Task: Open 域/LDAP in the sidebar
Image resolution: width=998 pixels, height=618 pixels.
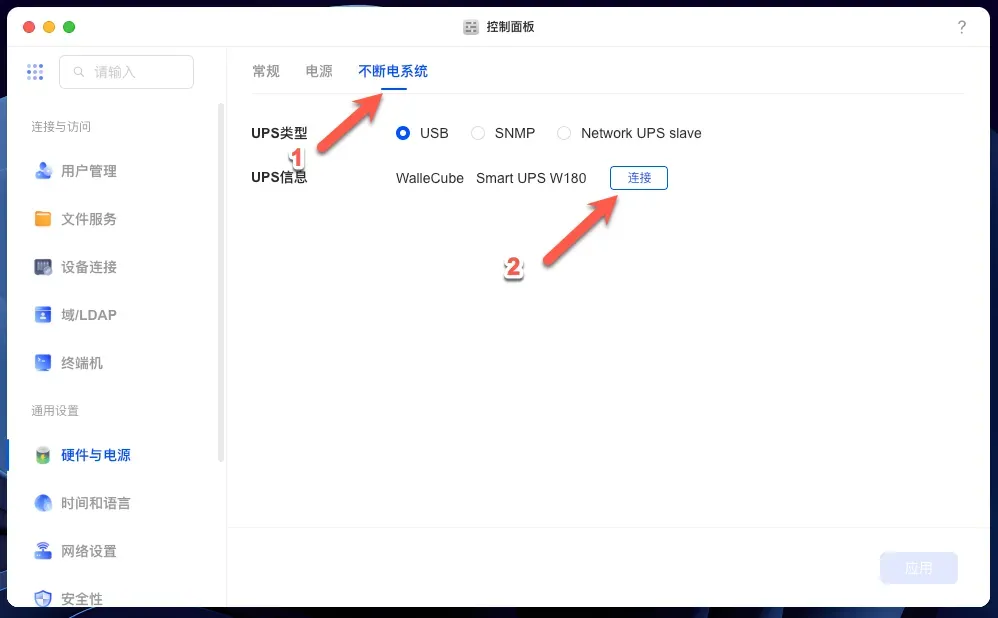Action: pos(89,315)
